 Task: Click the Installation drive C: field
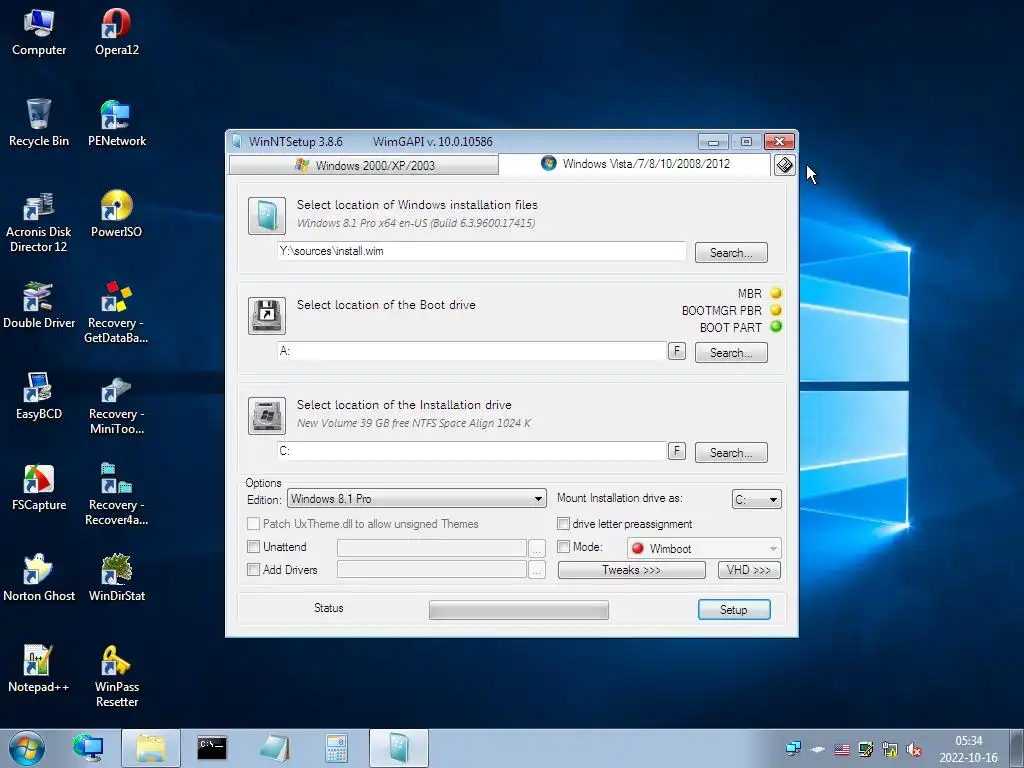click(472, 451)
